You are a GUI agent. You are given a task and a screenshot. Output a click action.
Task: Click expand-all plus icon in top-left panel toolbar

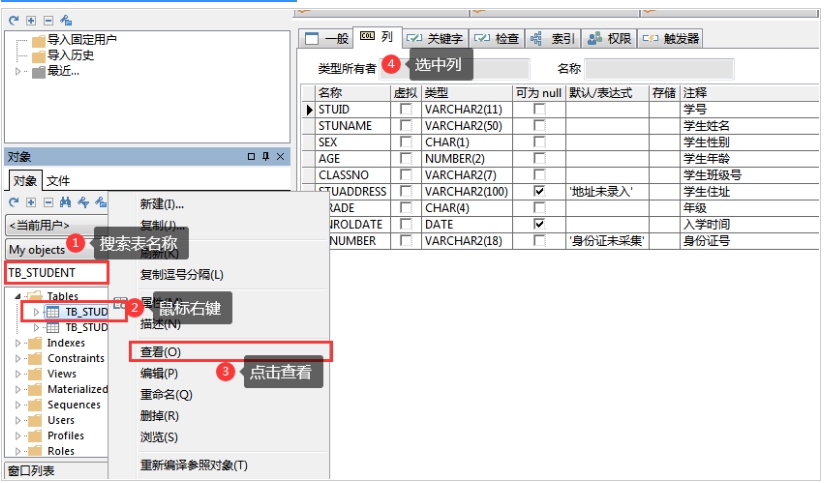click(x=31, y=21)
